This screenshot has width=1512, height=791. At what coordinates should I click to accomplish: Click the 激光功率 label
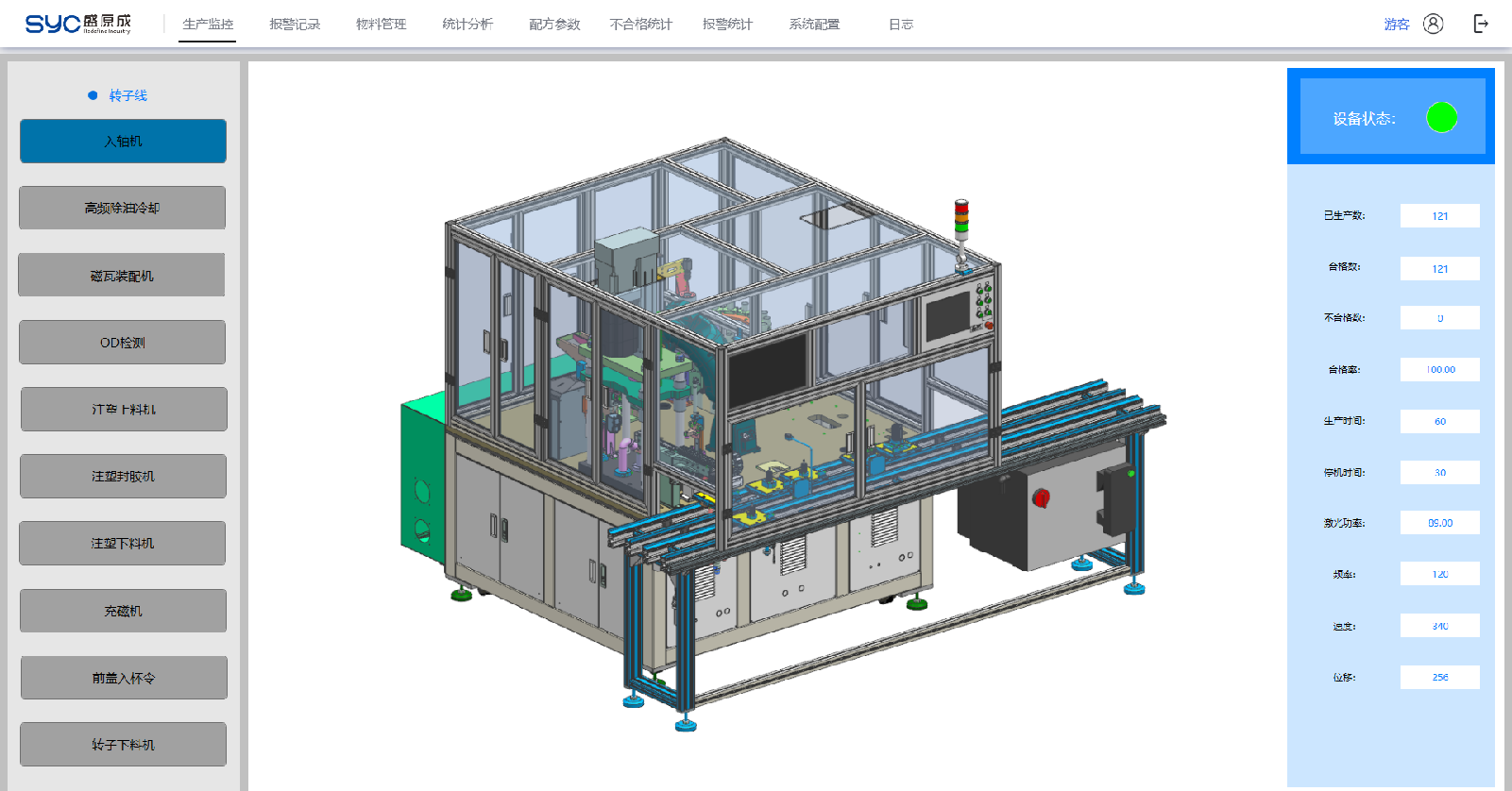point(1344,523)
